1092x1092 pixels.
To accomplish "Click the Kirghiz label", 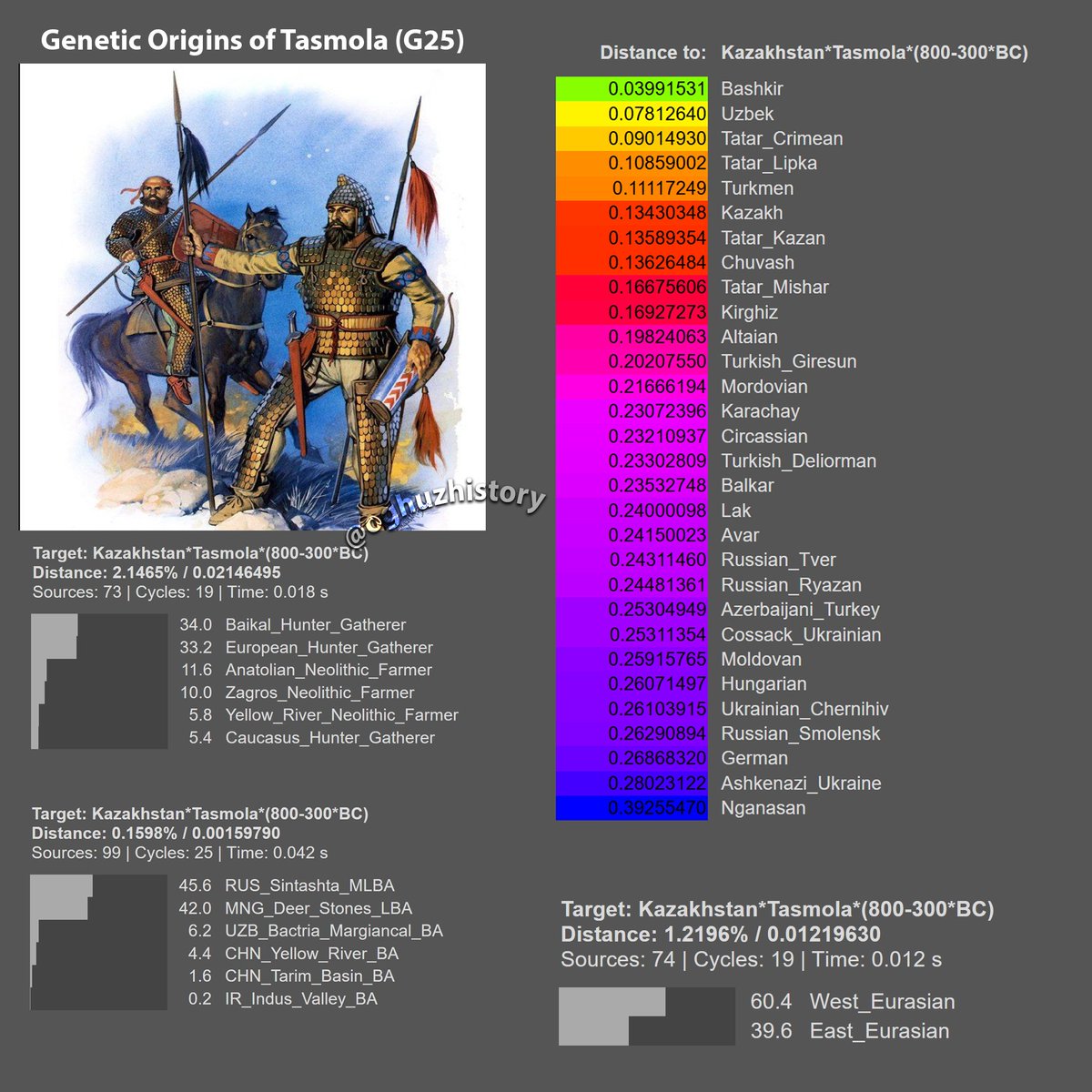I will [x=749, y=312].
